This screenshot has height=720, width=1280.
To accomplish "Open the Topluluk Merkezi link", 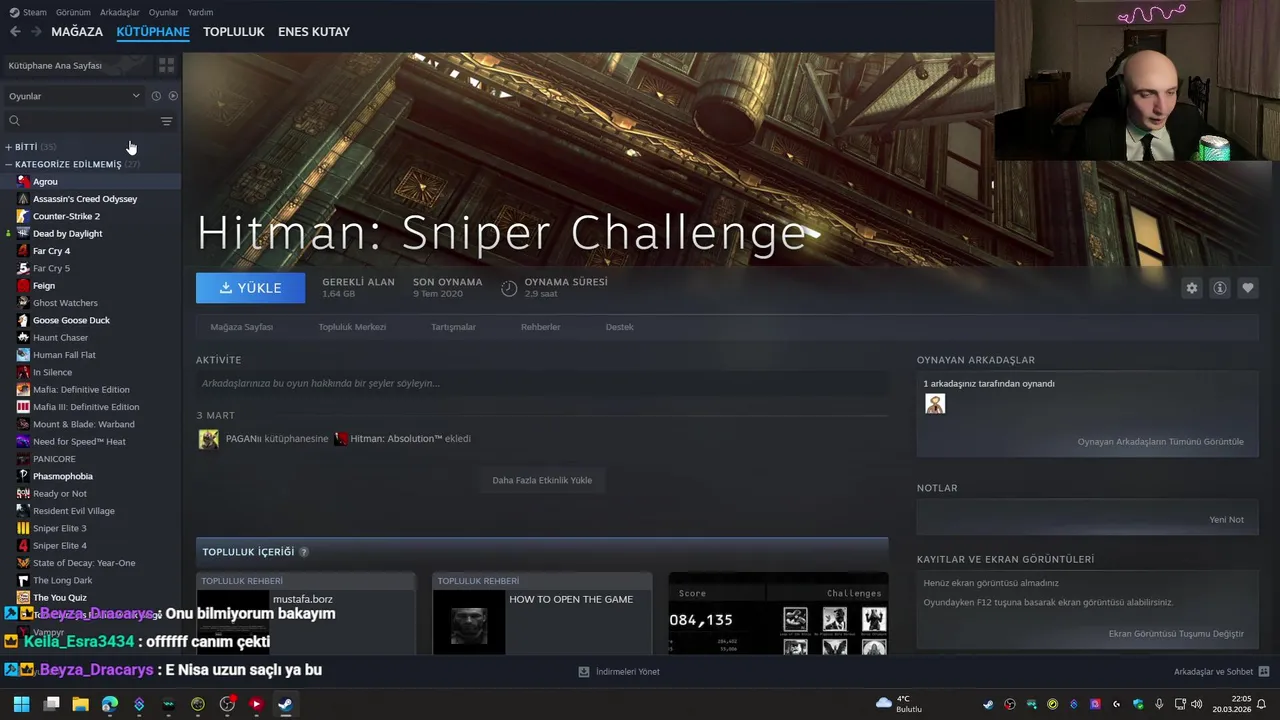I will 352,327.
